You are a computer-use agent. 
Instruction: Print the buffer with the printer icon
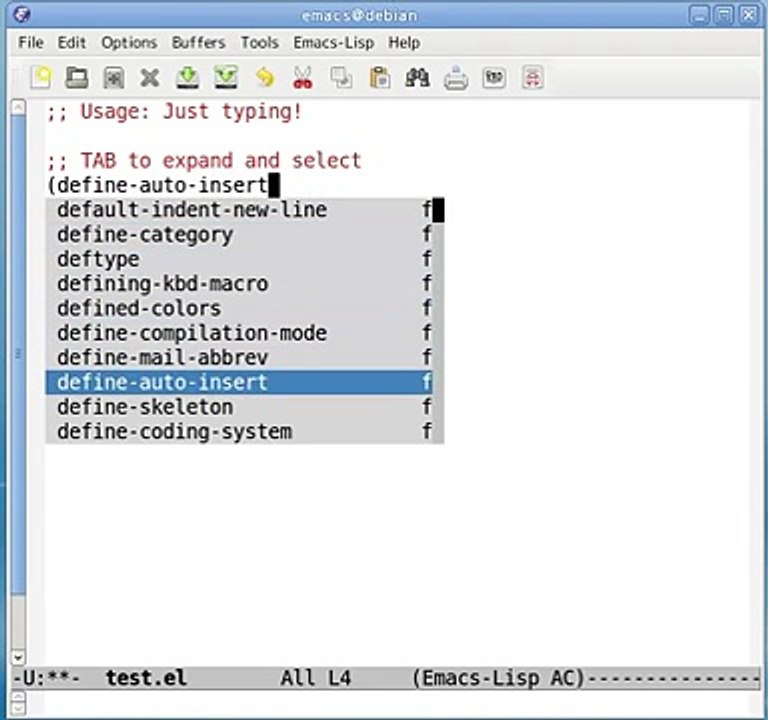456,78
